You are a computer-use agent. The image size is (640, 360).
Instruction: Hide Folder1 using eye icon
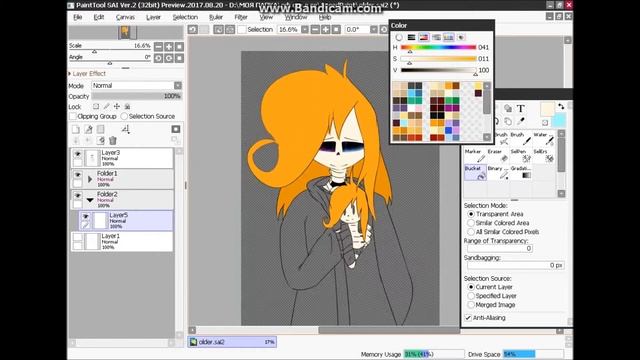78,175
